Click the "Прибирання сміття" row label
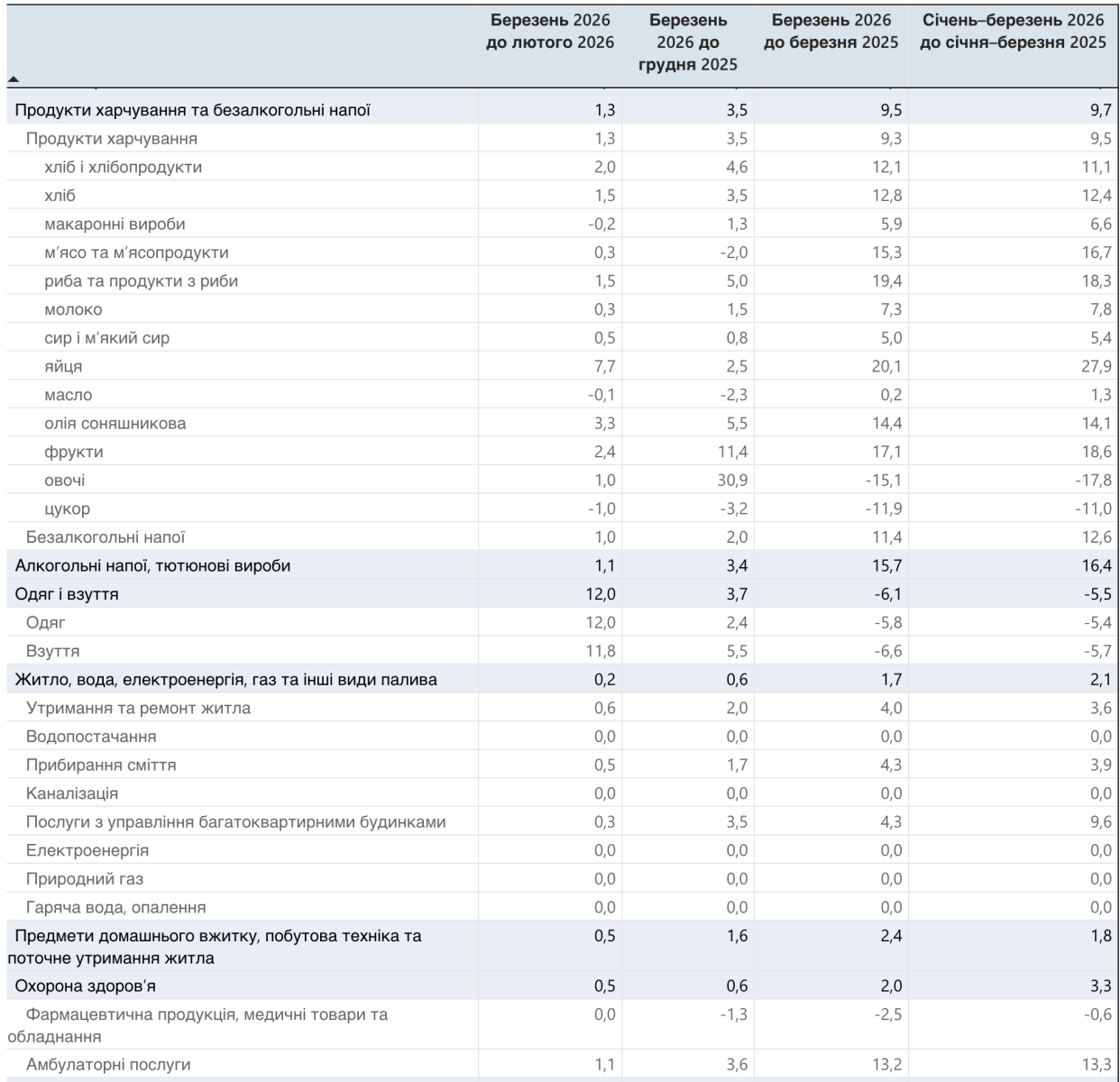This screenshot has width=1120, height=1082. (101, 765)
